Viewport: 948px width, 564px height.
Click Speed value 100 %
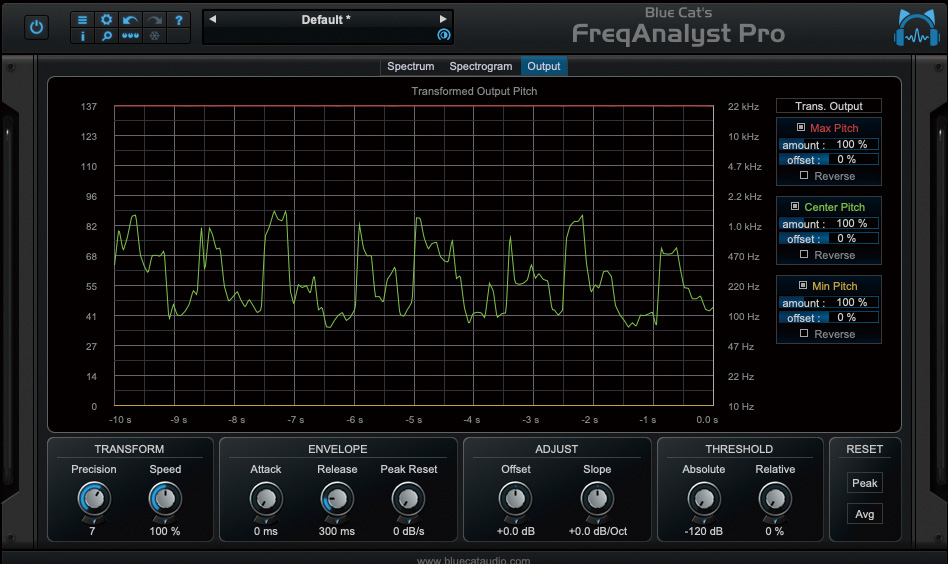point(165,531)
